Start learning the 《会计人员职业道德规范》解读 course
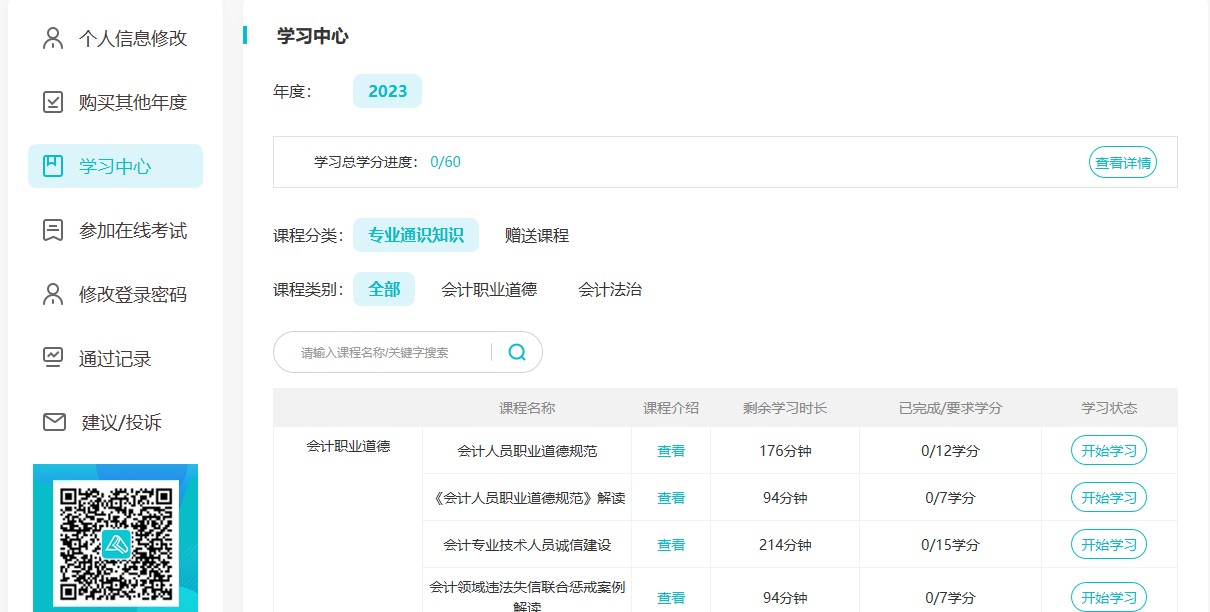The width and height of the screenshot is (1210, 612). click(x=1108, y=498)
